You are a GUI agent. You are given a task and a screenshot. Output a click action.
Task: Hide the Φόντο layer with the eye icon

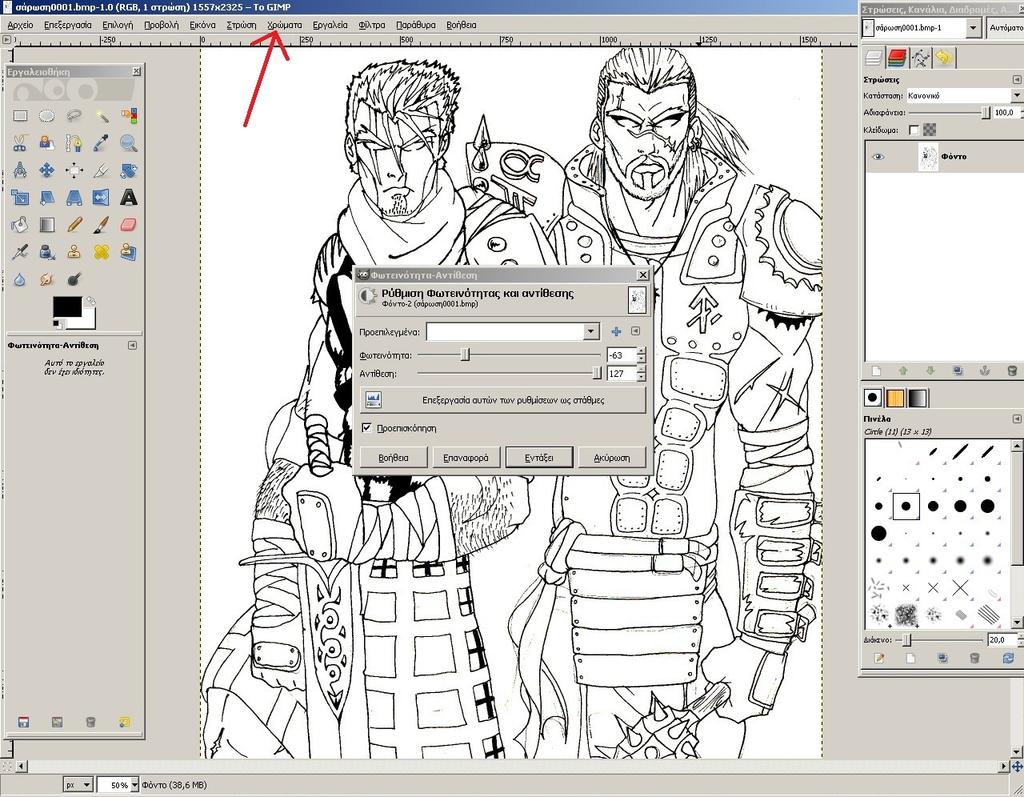pos(878,157)
